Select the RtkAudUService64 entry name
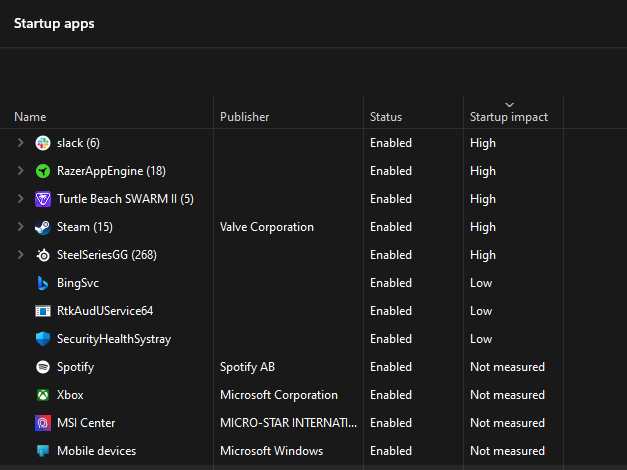Viewport: 627px width, 470px height. point(105,311)
